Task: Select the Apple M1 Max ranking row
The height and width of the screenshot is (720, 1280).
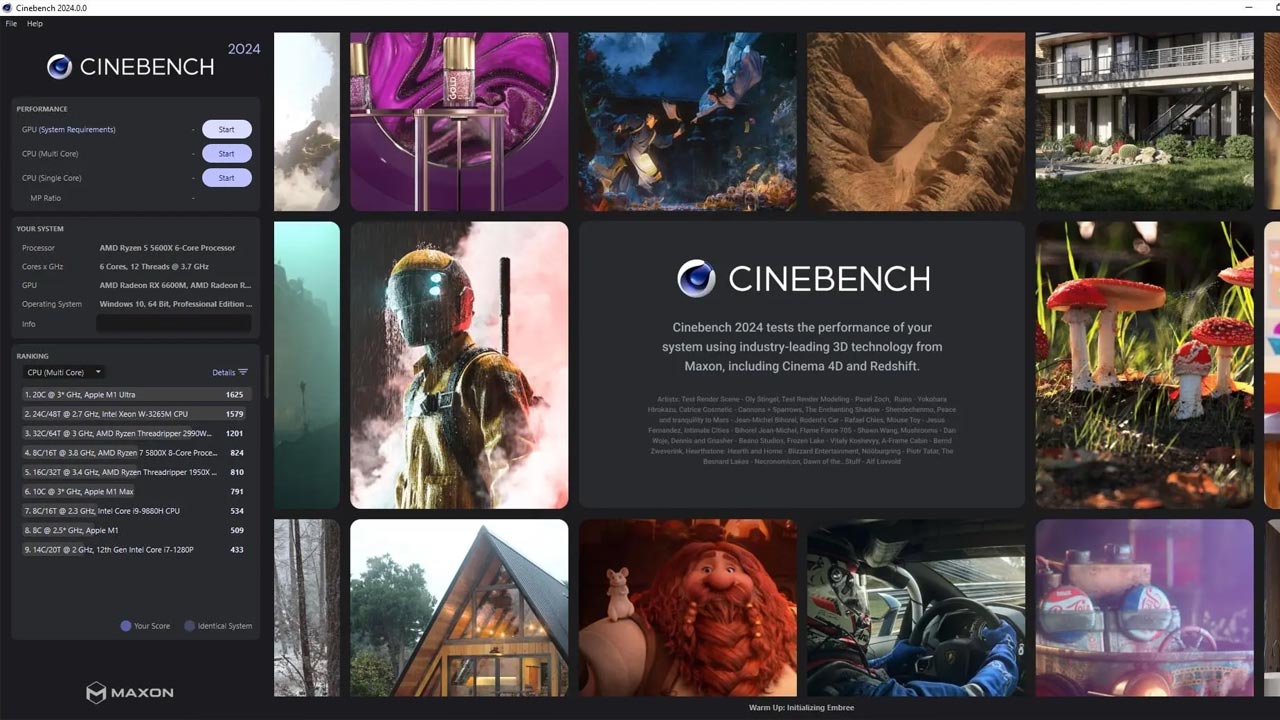Action: click(x=135, y=492)
